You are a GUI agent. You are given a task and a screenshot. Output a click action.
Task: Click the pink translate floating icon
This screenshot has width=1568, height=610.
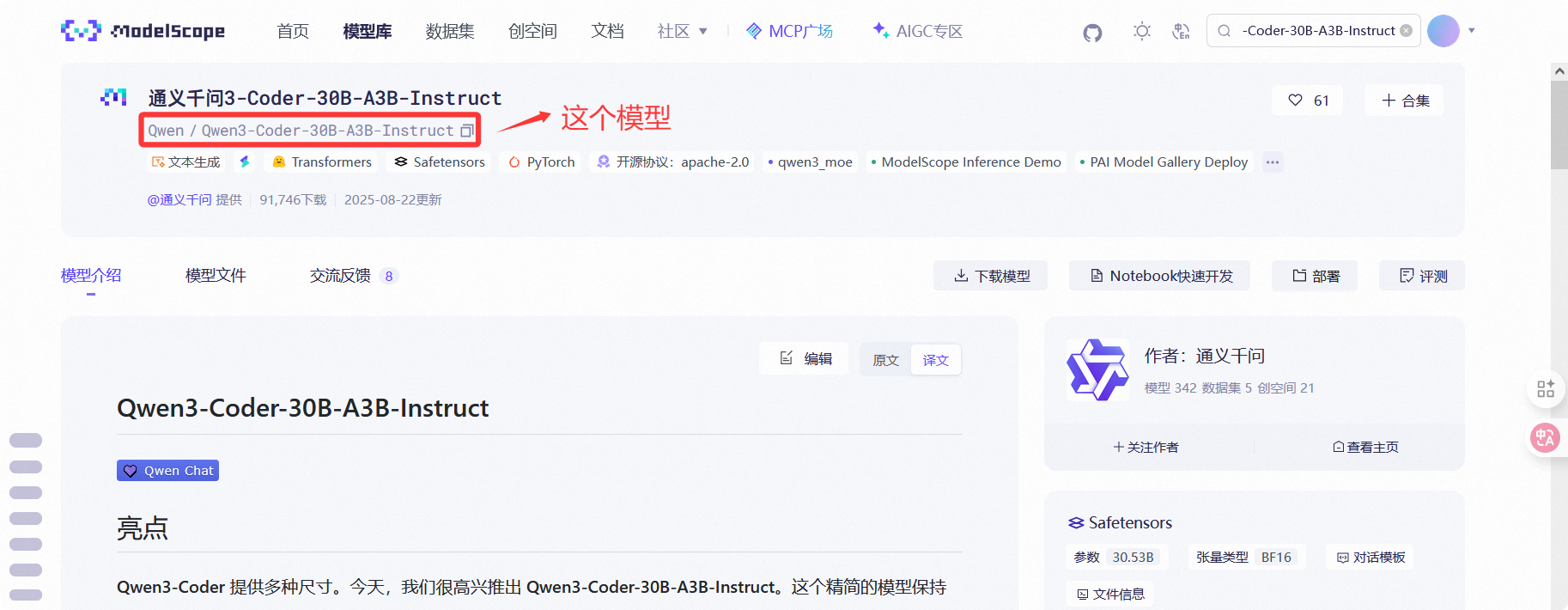[x=1546, y=438]
